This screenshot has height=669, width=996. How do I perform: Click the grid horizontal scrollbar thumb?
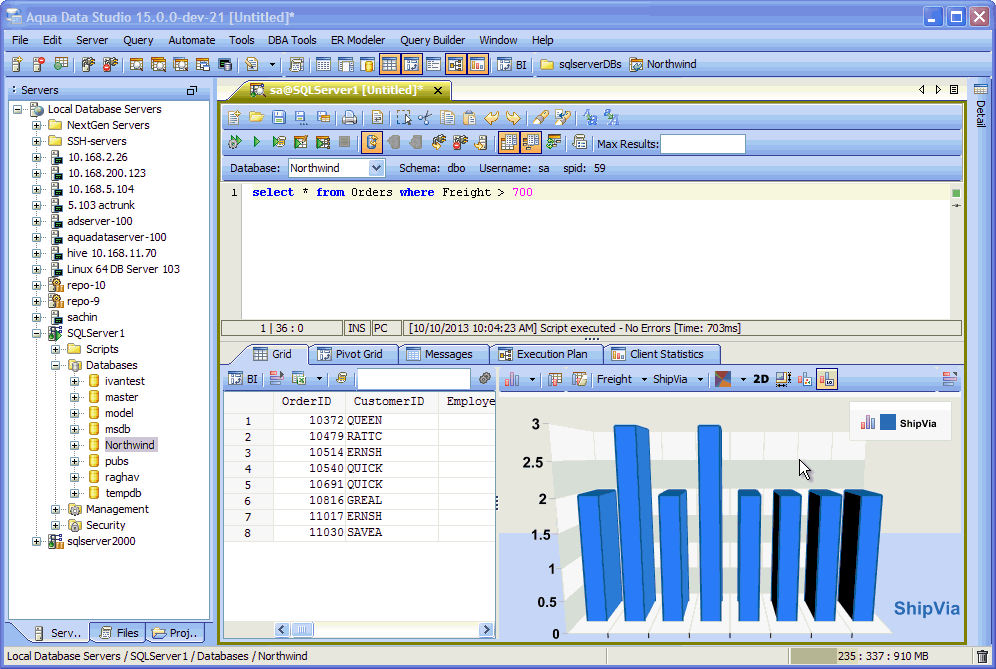302,630
